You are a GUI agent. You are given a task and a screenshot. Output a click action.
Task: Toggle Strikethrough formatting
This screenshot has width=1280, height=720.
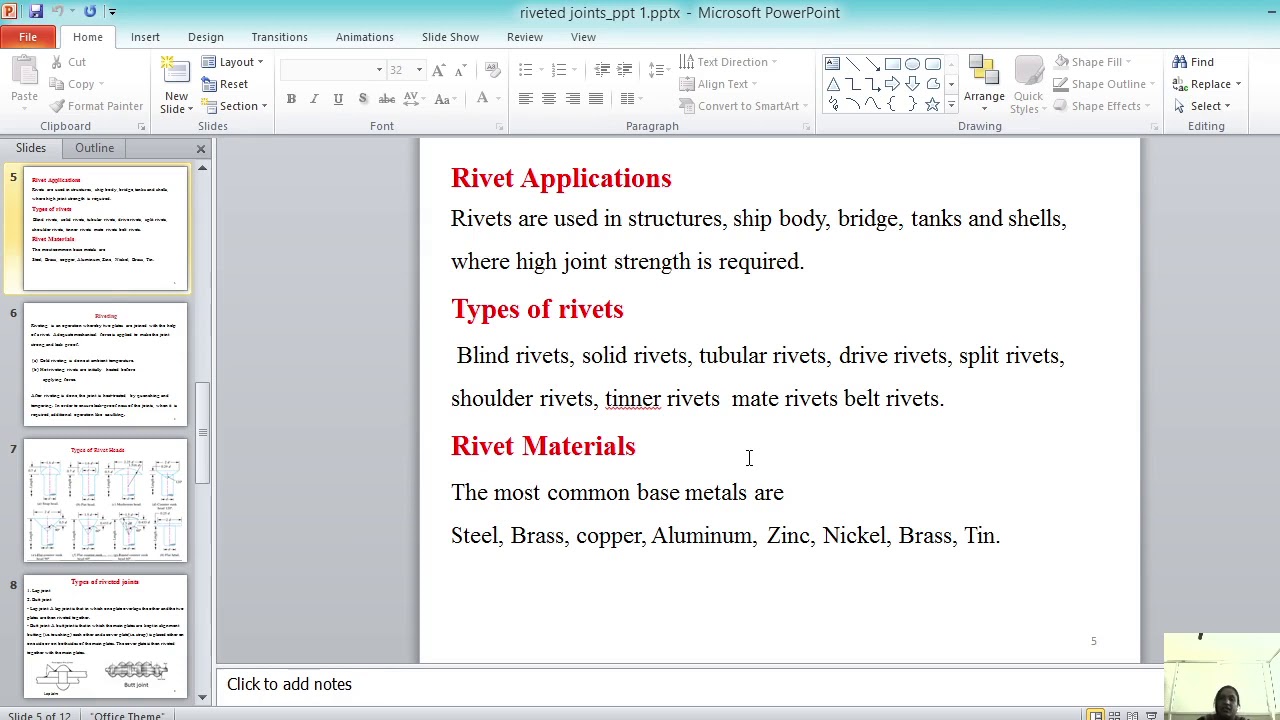click(x=386, y=99)
